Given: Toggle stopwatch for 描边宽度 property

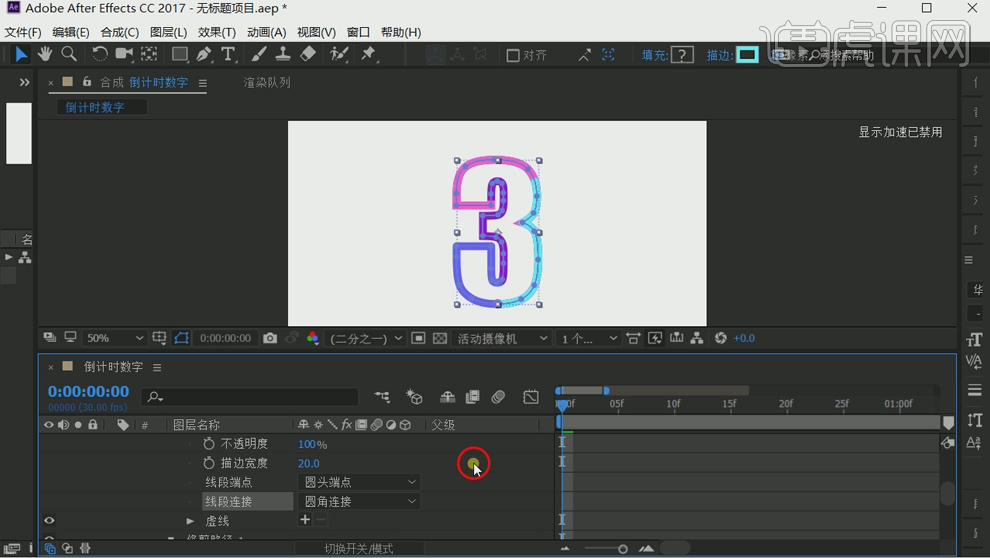Looking at the screenshot, I should pos(209,463).
